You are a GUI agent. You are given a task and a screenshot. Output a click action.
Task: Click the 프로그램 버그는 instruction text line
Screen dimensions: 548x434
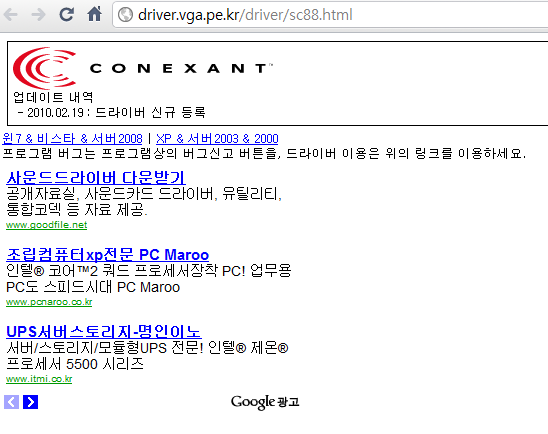click(264, 153)
